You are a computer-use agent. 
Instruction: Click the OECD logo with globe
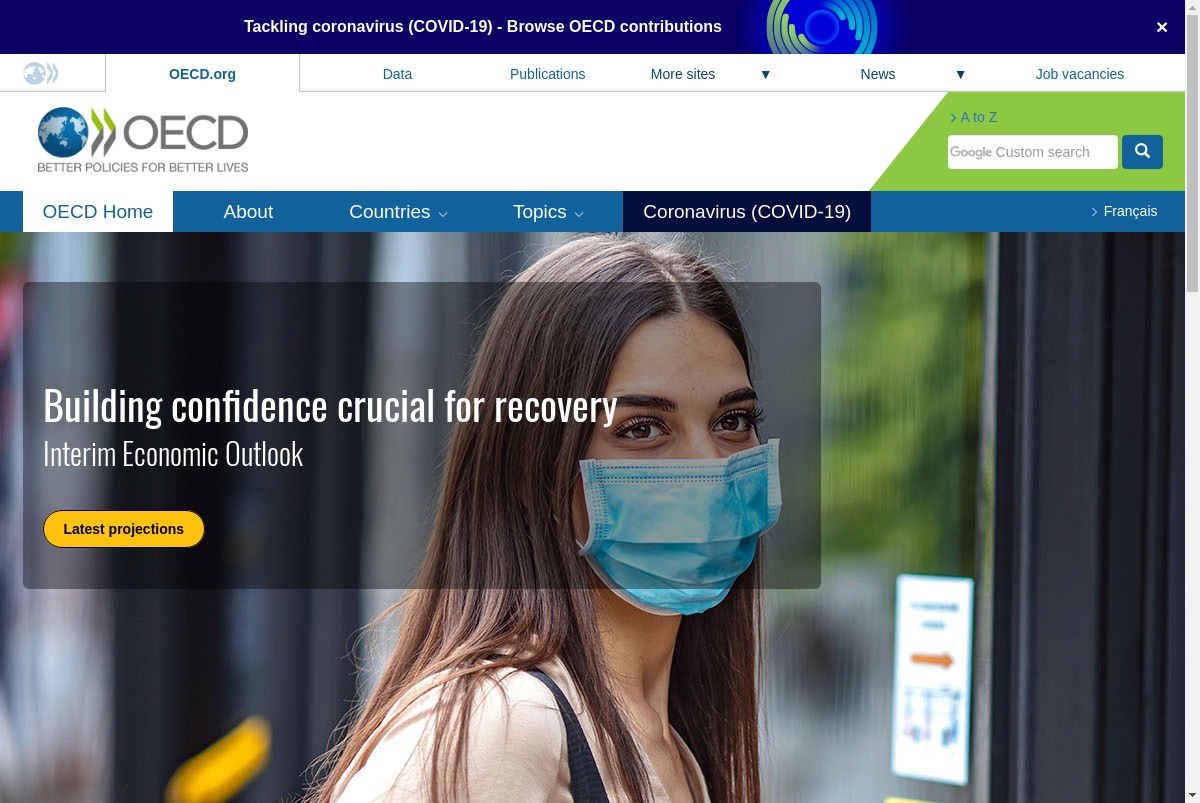[143, 140]
